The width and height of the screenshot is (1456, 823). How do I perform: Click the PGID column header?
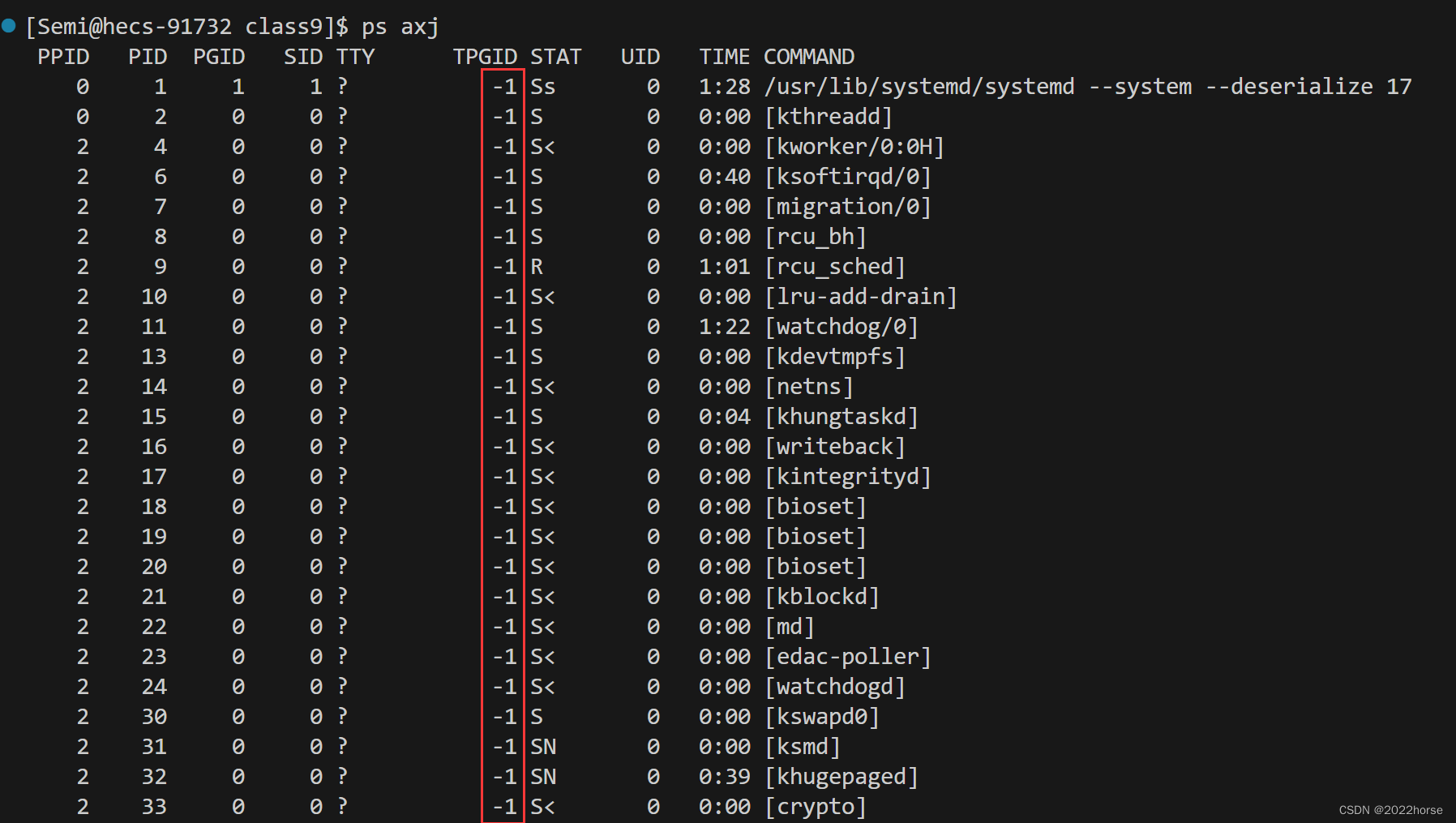click(x=219, y=57)
